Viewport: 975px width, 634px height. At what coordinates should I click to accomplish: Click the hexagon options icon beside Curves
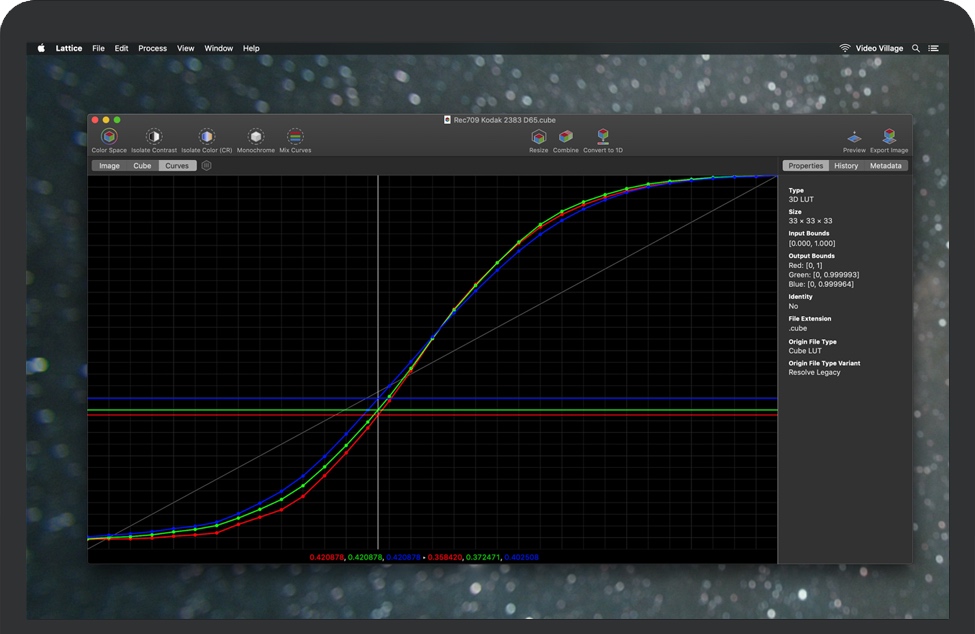click(x=207, y=166)
